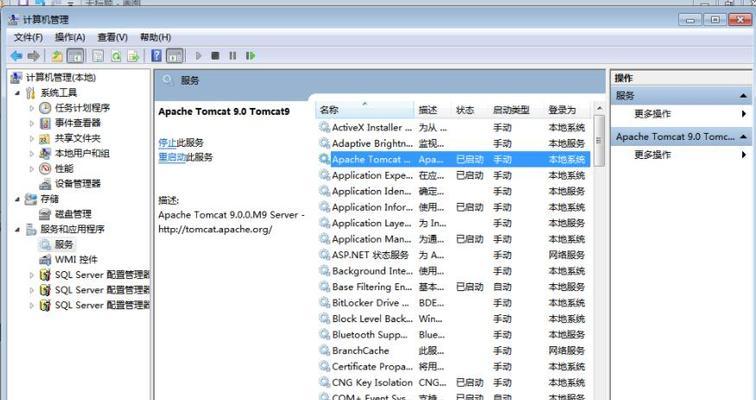Select 事件查看器 in the tree
Viewport: 756px width, 400px height.
[x=78, y=123]
